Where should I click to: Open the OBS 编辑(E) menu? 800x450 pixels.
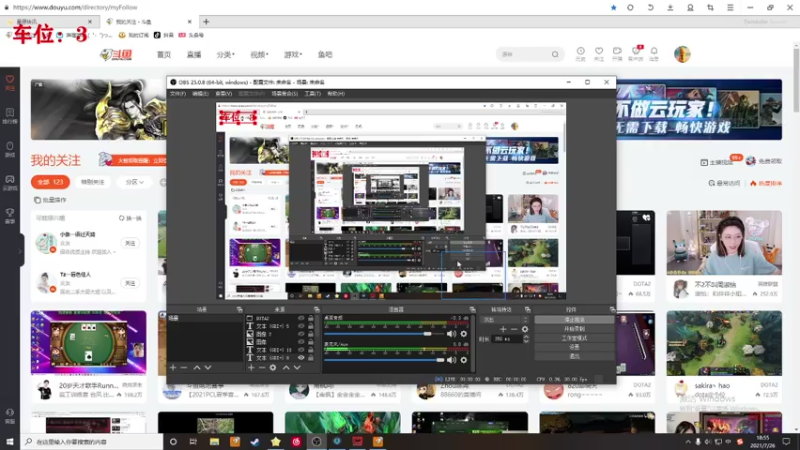point(200,94)
